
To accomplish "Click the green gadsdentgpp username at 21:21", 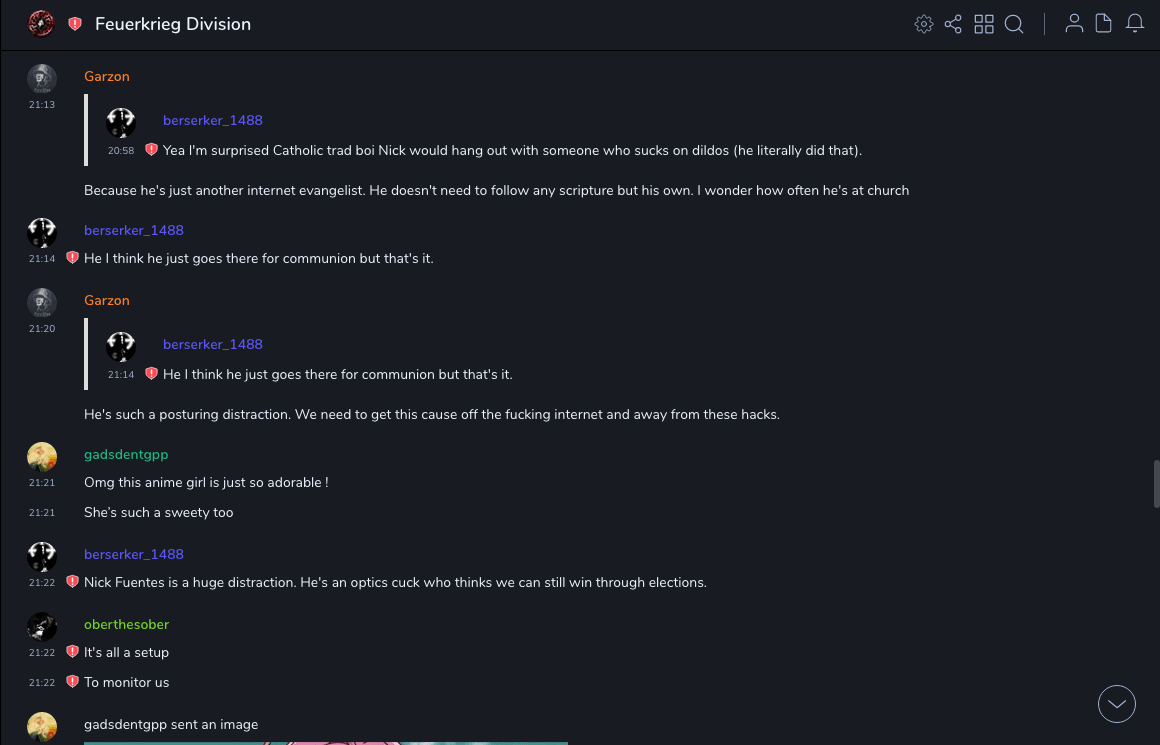I will (126, 455).
